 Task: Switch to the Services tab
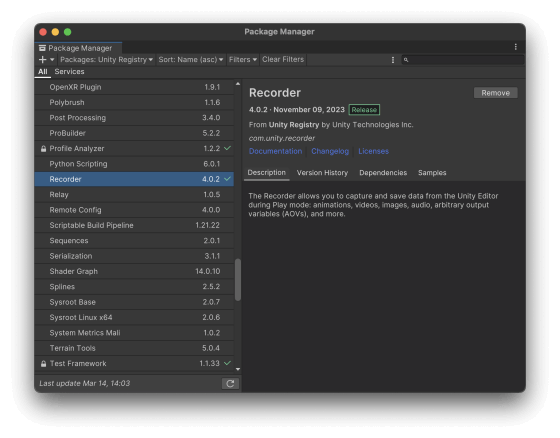point(69,71)
